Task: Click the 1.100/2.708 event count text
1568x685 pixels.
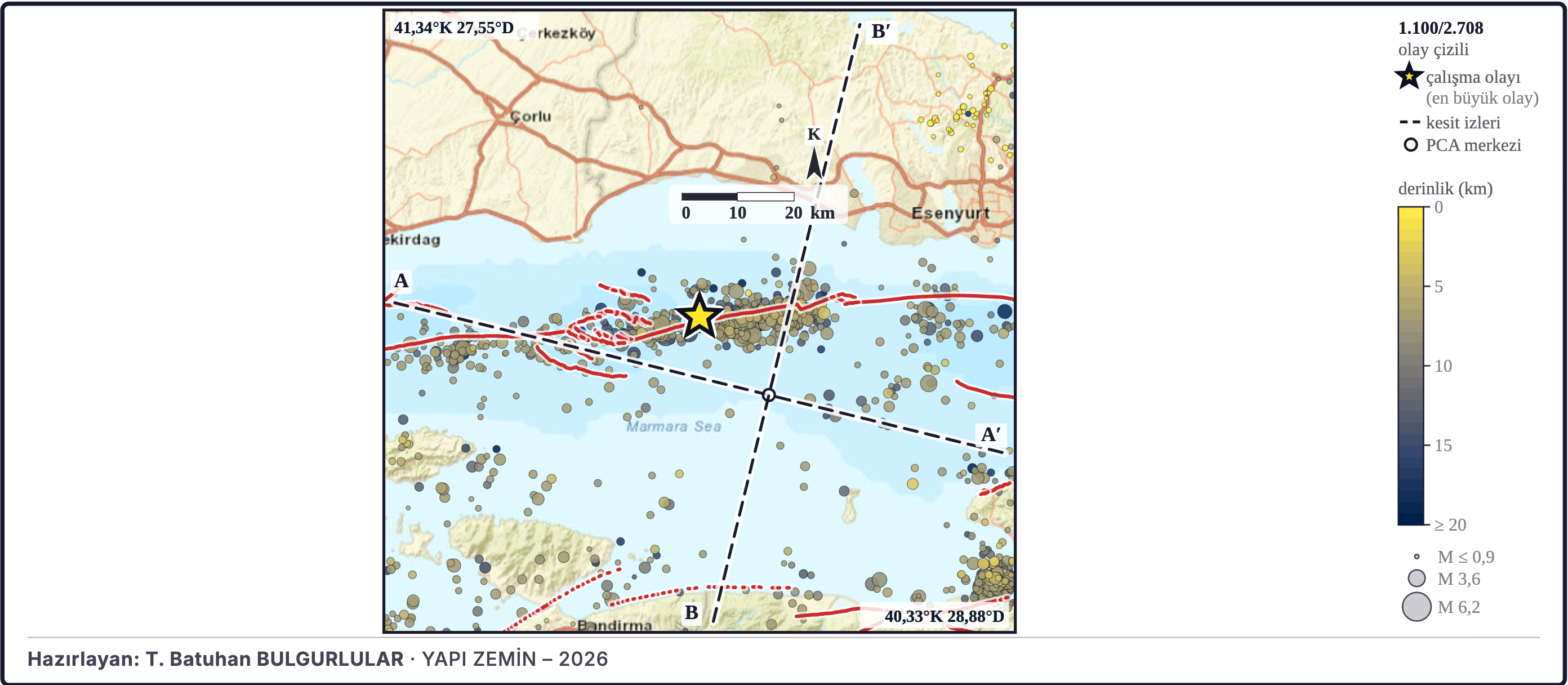Action: coord(1440,28)
